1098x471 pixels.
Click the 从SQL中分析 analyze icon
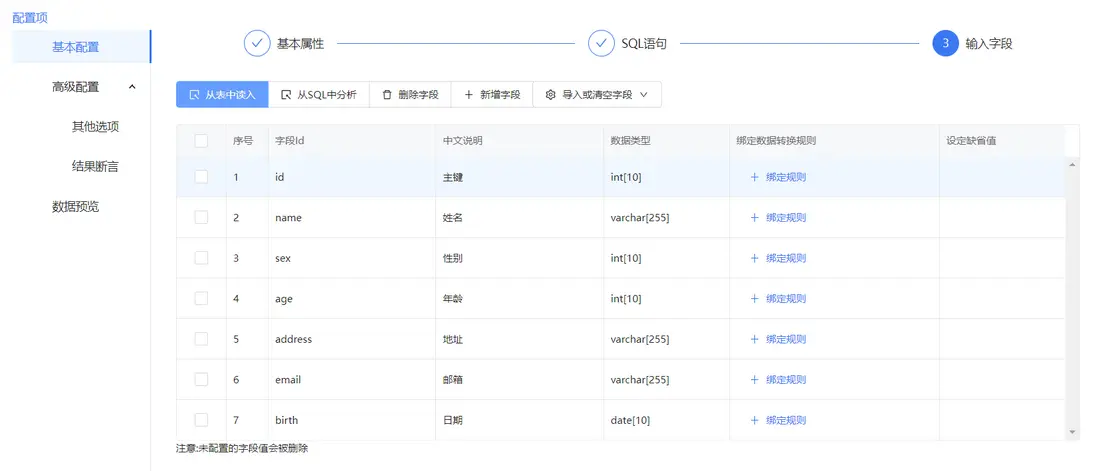click(x=286, y=95)
